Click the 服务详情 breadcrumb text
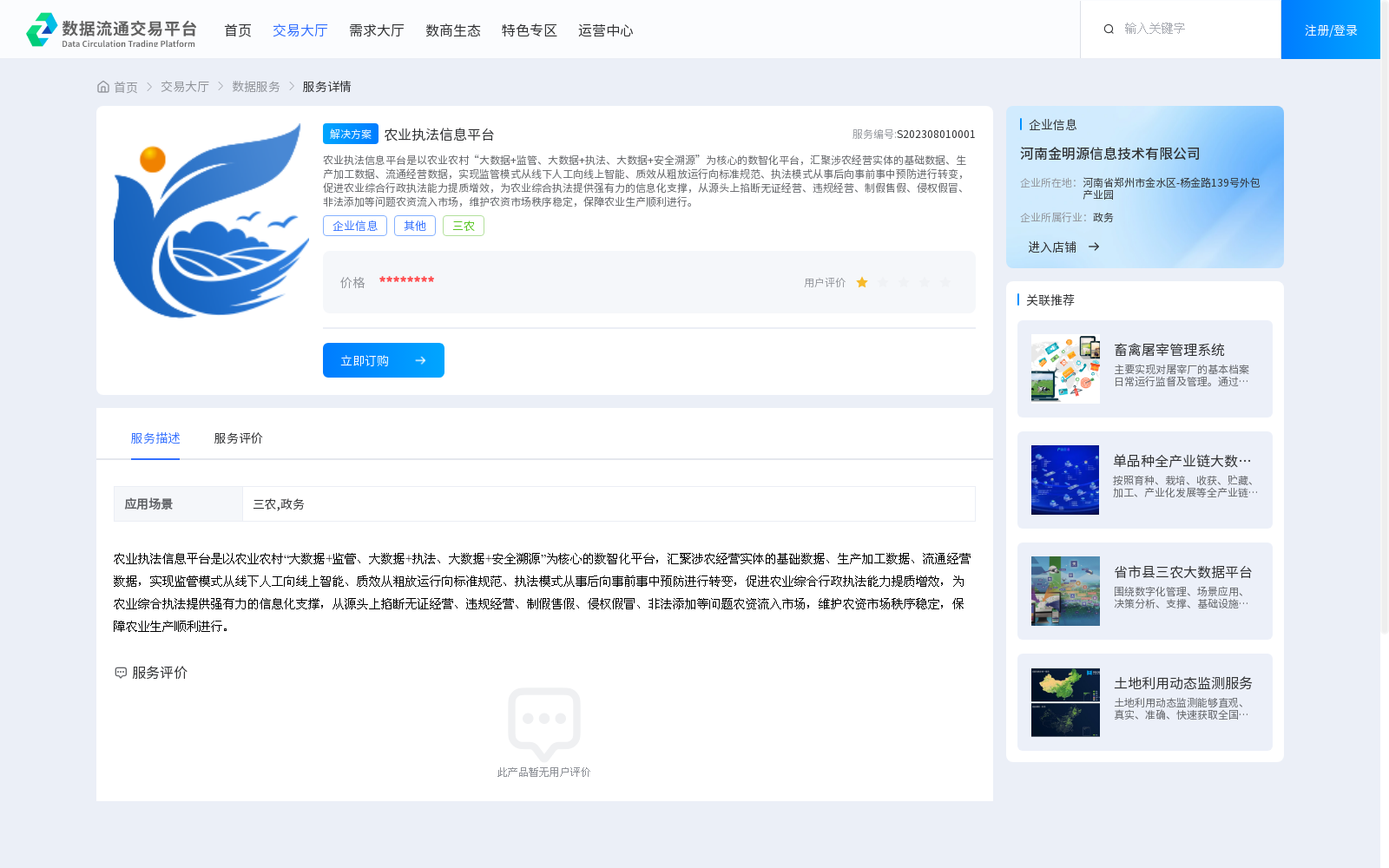This screenshot has width=1389, height=868. (326, 87)
